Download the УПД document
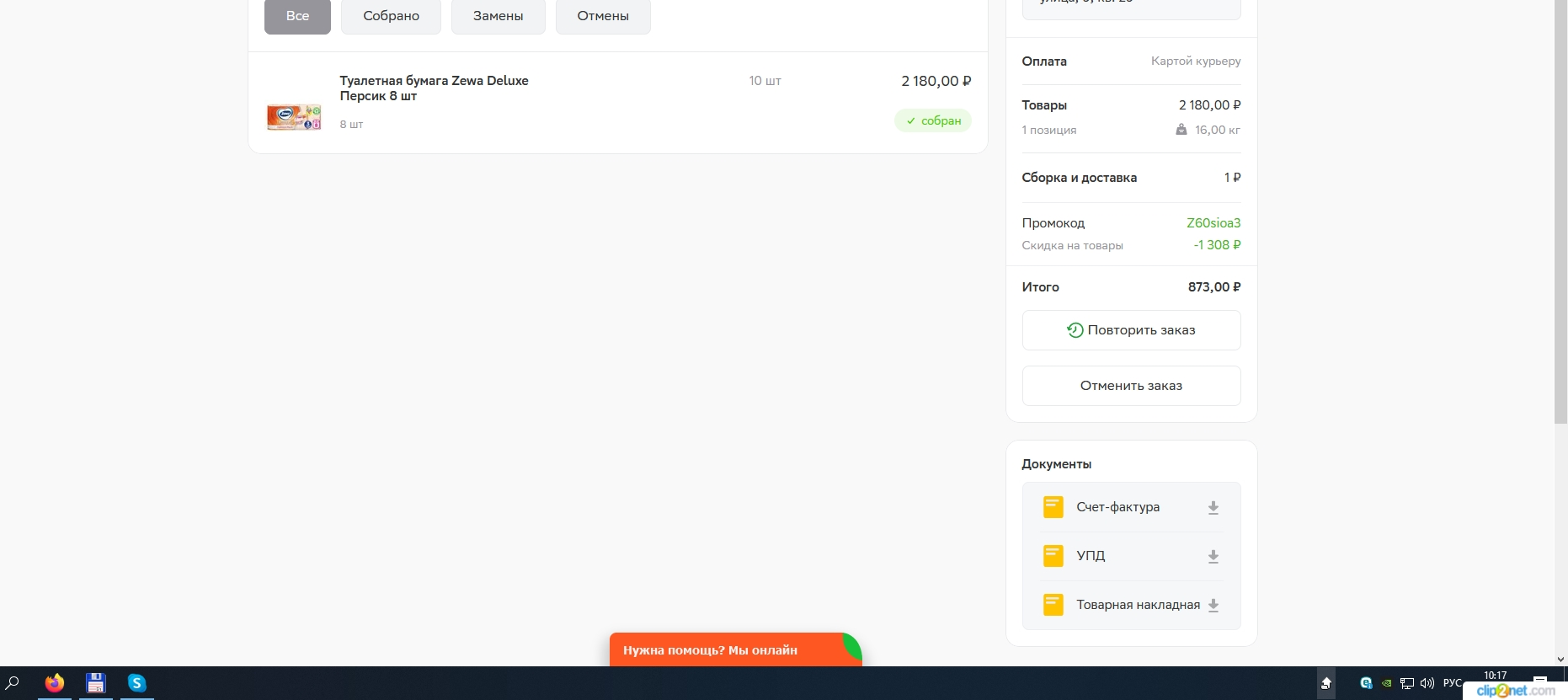Screen dimensions: 1568x700 [1213, 557]
